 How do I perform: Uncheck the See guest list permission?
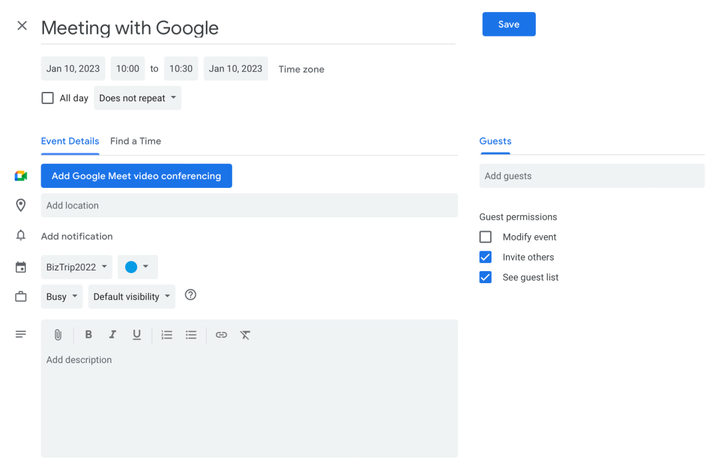tap(485, 277)
